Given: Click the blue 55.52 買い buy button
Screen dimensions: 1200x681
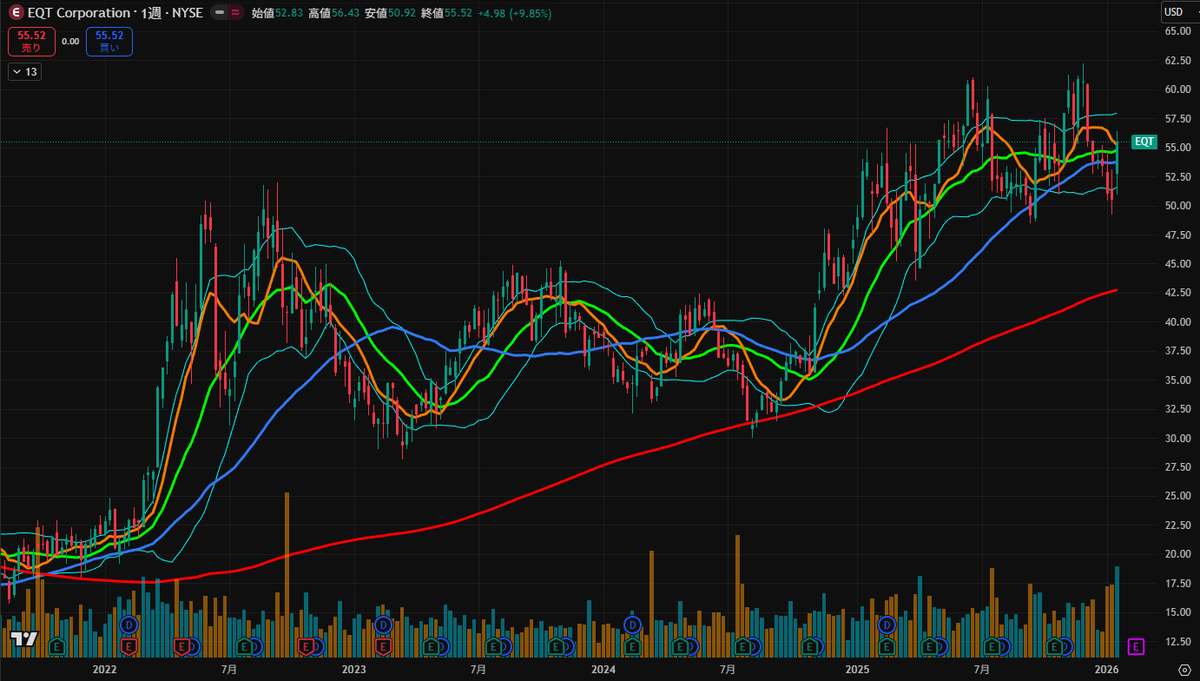Looking at the screenshot, I should pyautogui.click(x=109, y=42).
